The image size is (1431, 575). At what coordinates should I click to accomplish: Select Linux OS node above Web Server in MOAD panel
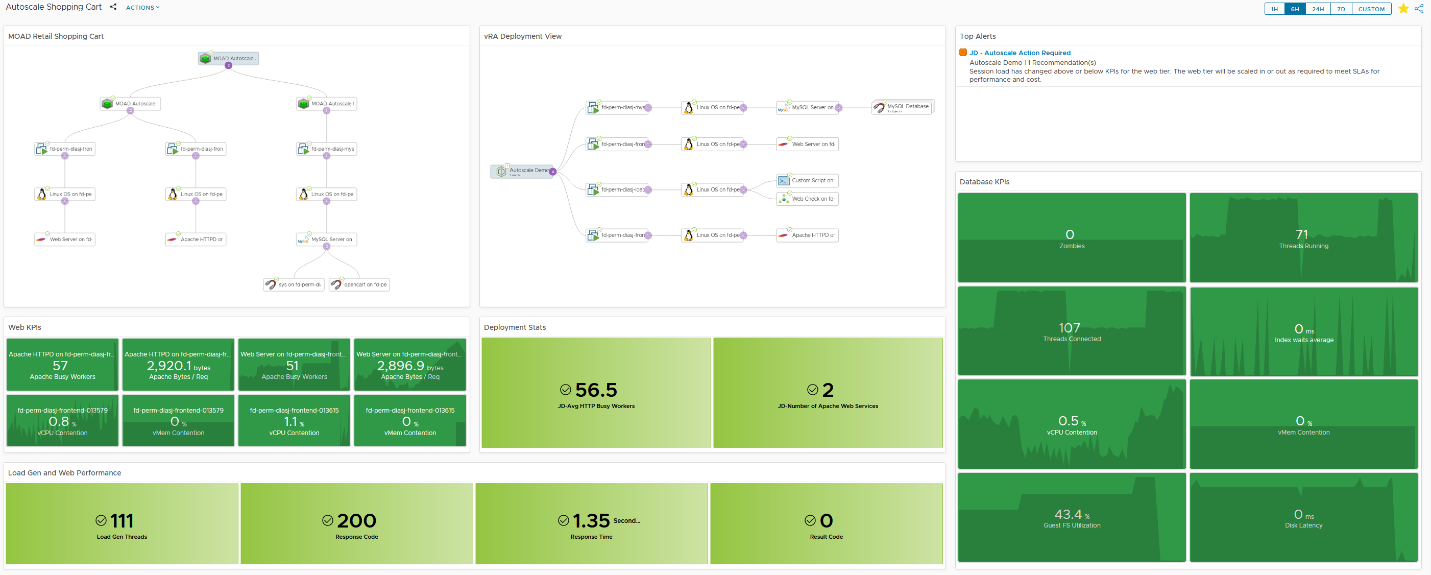64,194
